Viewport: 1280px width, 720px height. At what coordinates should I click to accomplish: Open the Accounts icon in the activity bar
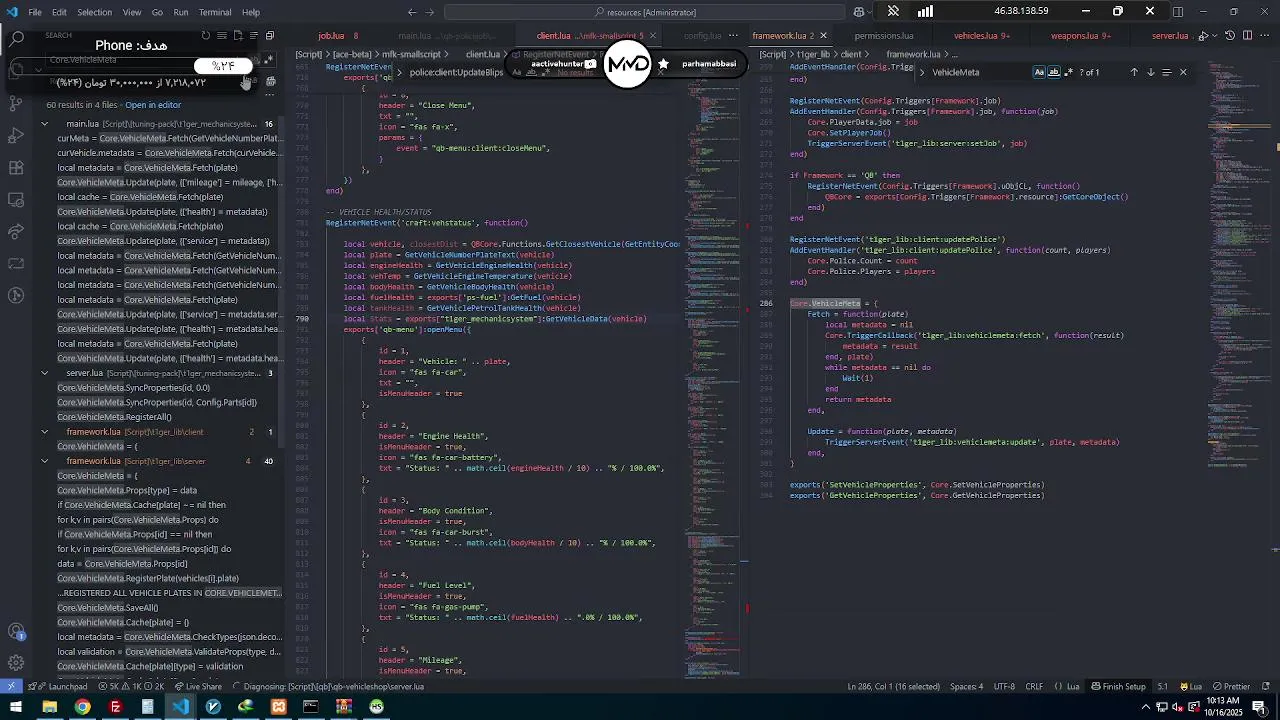point(16,631)
